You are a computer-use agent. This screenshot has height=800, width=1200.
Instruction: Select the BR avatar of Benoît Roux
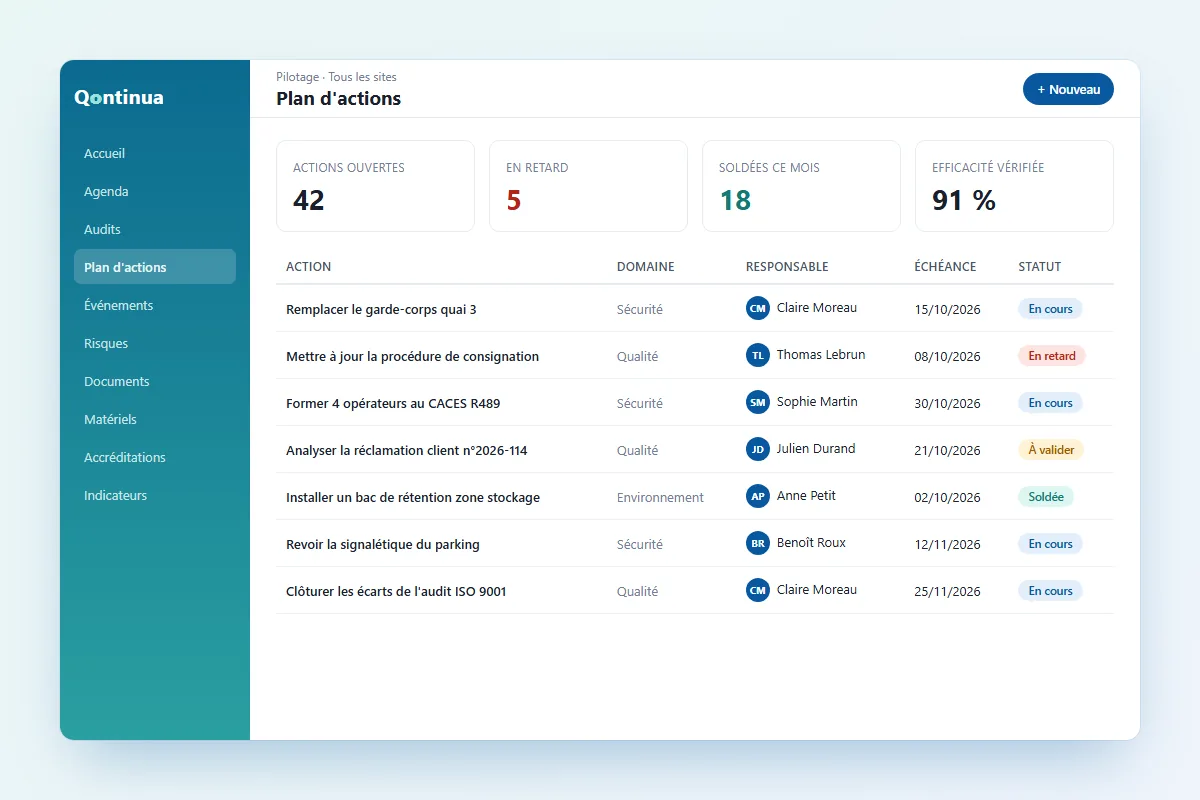(x=758, y=543)
